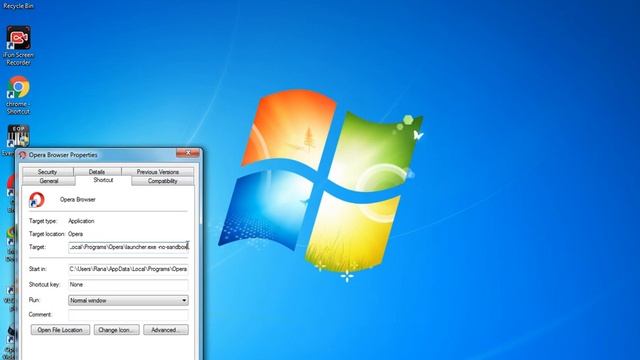Image resolution: width=640 pixels, height=360 pixels.
Task: Switch to the Security tab
Action: click(47, 172)
